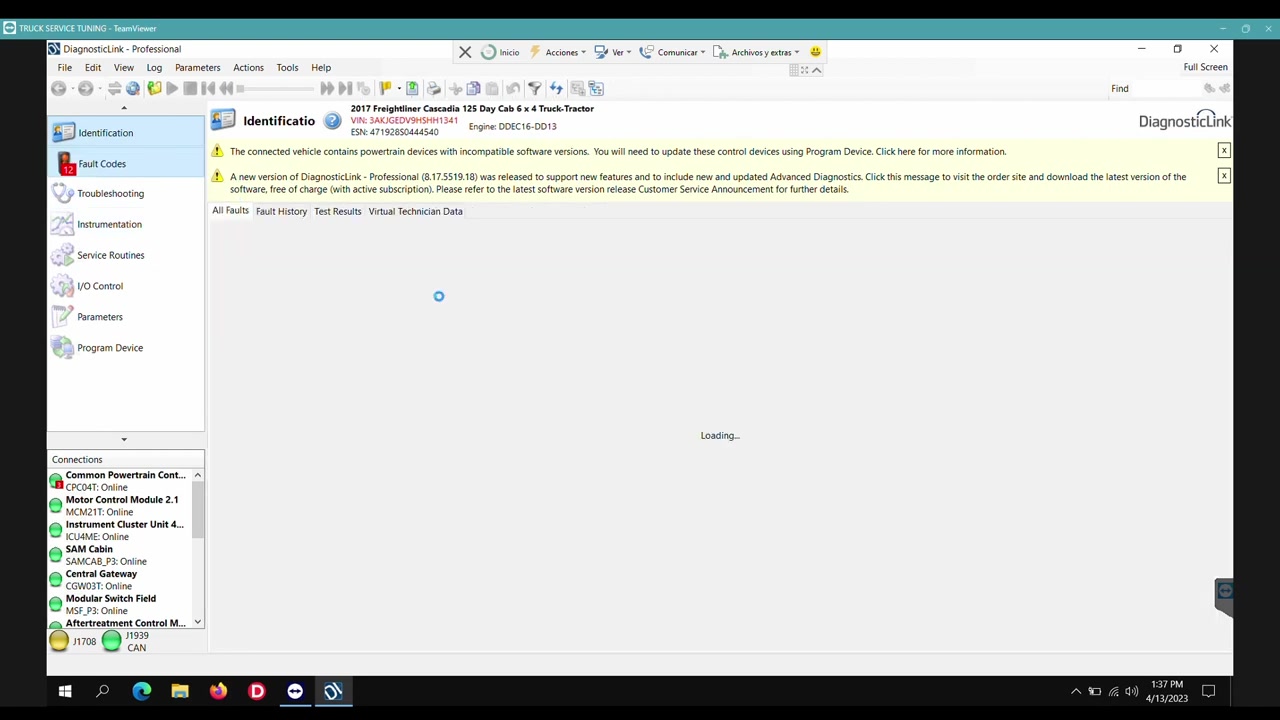1280x720 pixels.
Task: Click the blue help icon beside the Identification title
Action: click(332, 121)
